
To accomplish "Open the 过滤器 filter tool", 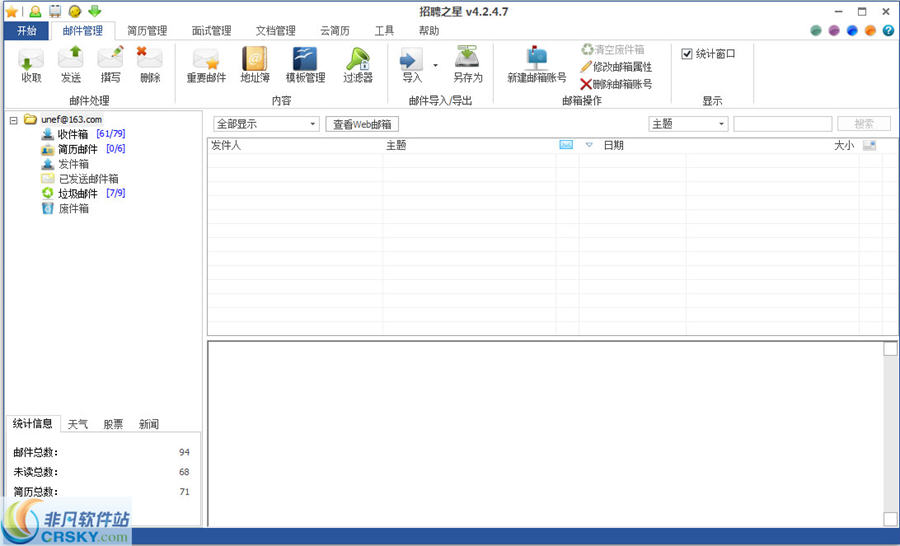I will coord(358,65).
